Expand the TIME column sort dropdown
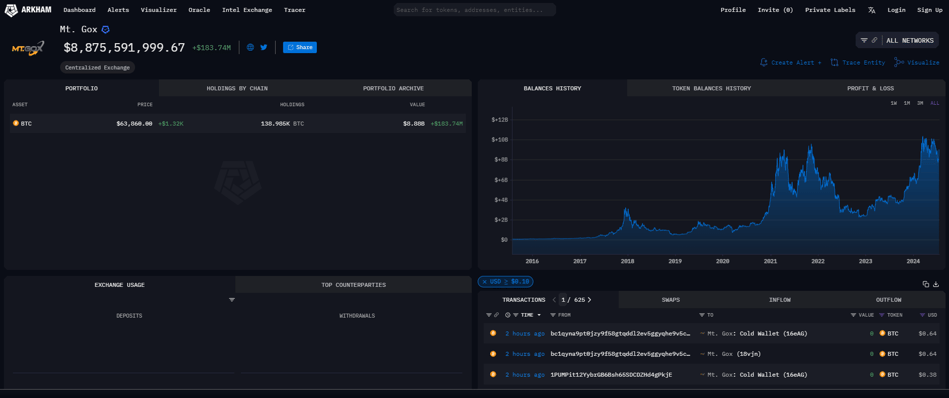 pos(539,315)
